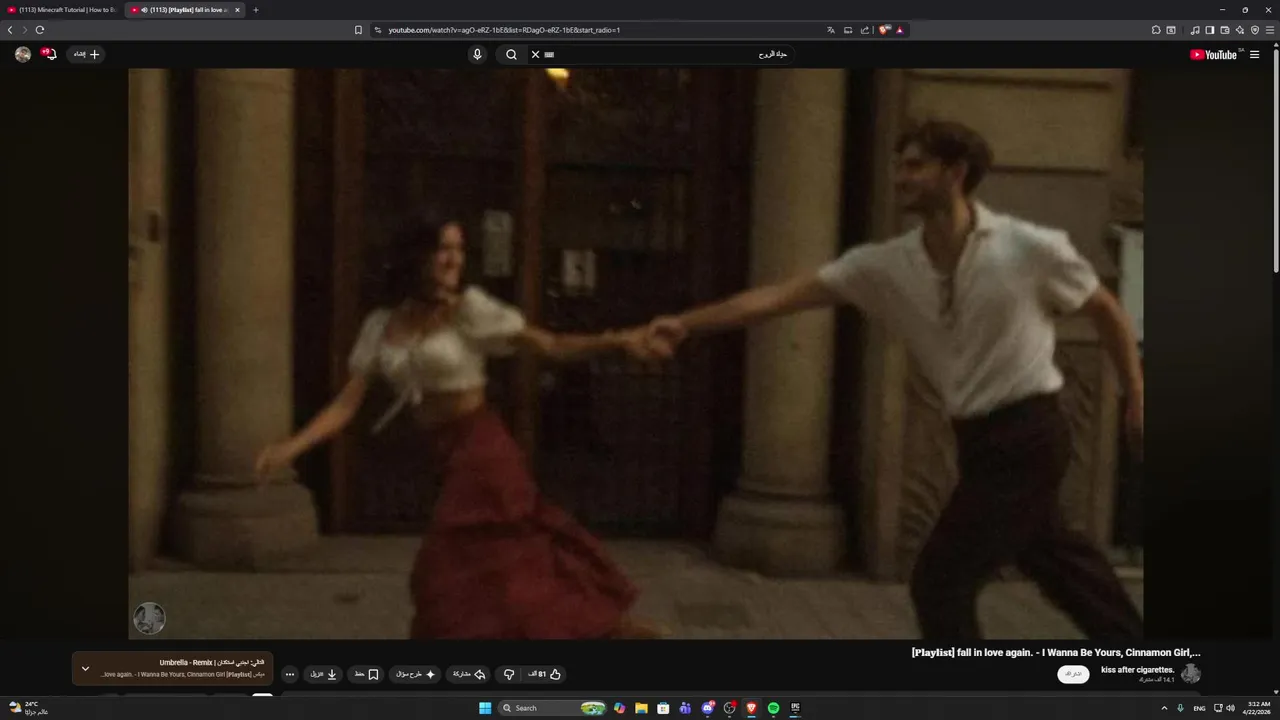Open Epic Games Launcher from the taskbar

796,708
